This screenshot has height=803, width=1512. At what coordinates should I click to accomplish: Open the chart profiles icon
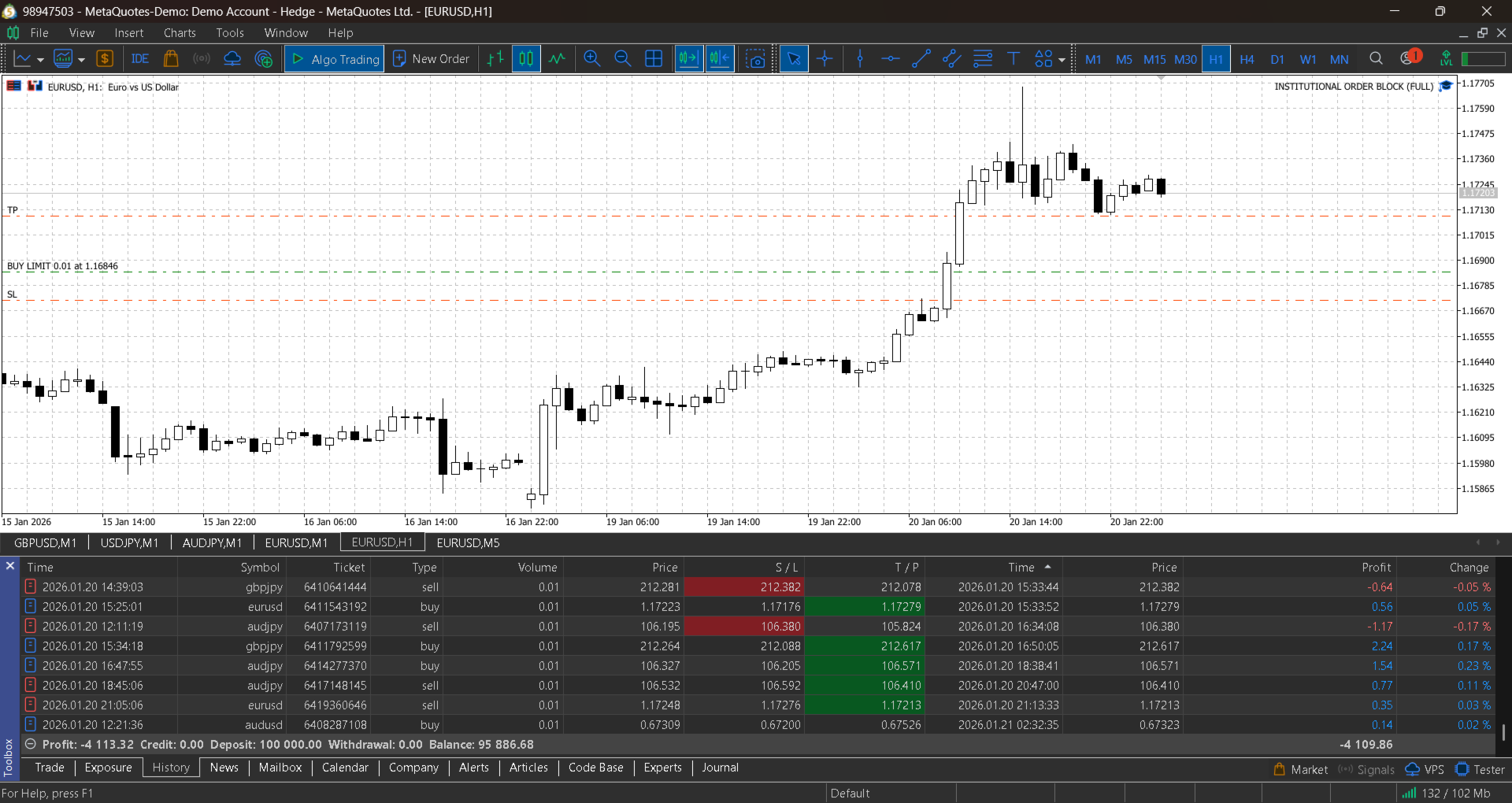pyautogui.click(x=63, y=59)
